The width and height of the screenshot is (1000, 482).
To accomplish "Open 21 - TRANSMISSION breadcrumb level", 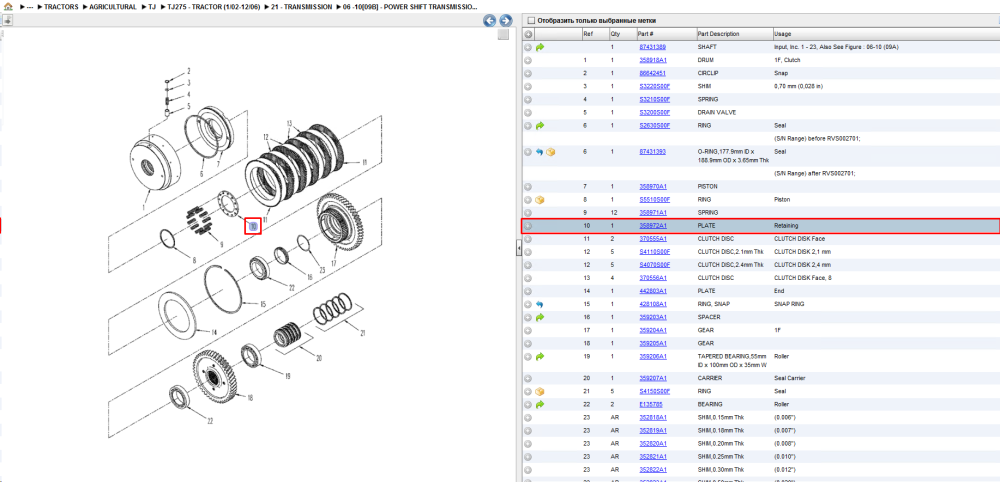I will click(x=301, y=6).
